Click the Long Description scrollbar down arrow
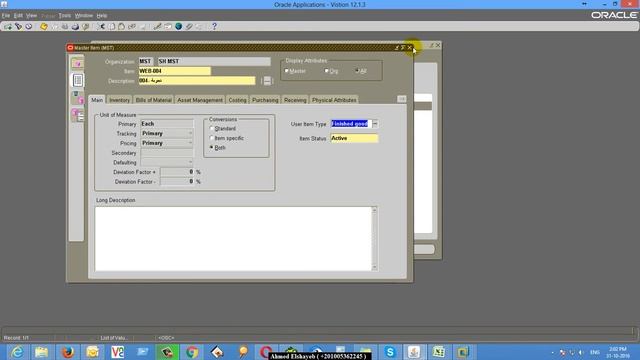This screenshot has width=640, height=360. click(375, 267)
